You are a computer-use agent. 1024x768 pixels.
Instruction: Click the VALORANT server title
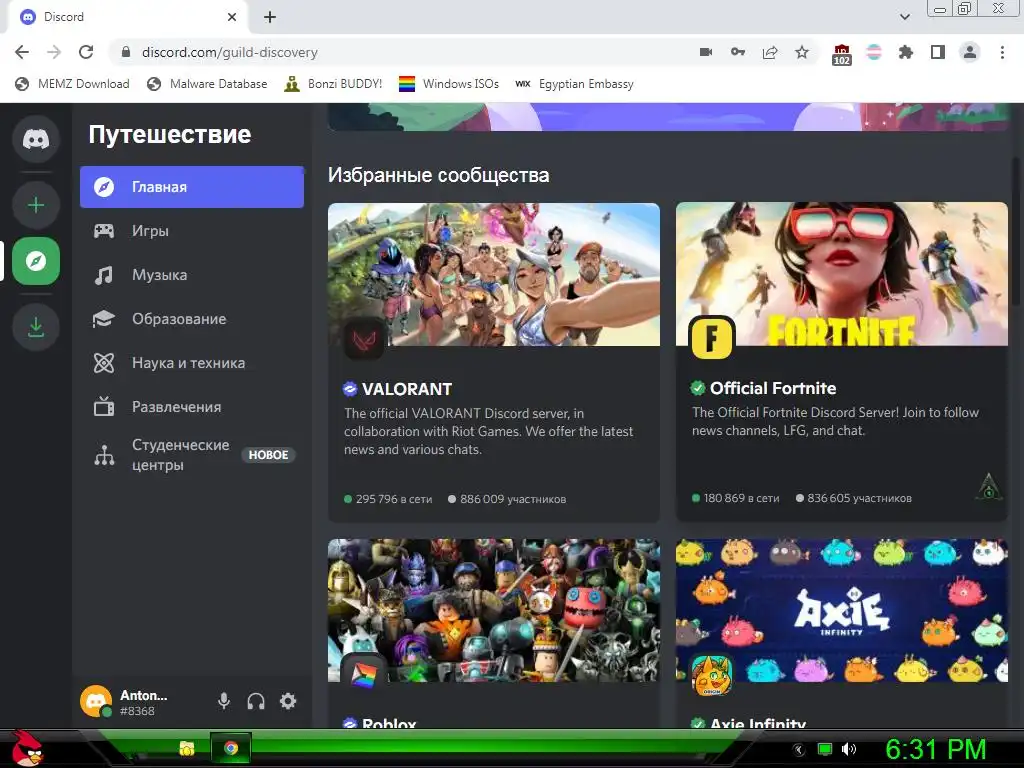407,389
